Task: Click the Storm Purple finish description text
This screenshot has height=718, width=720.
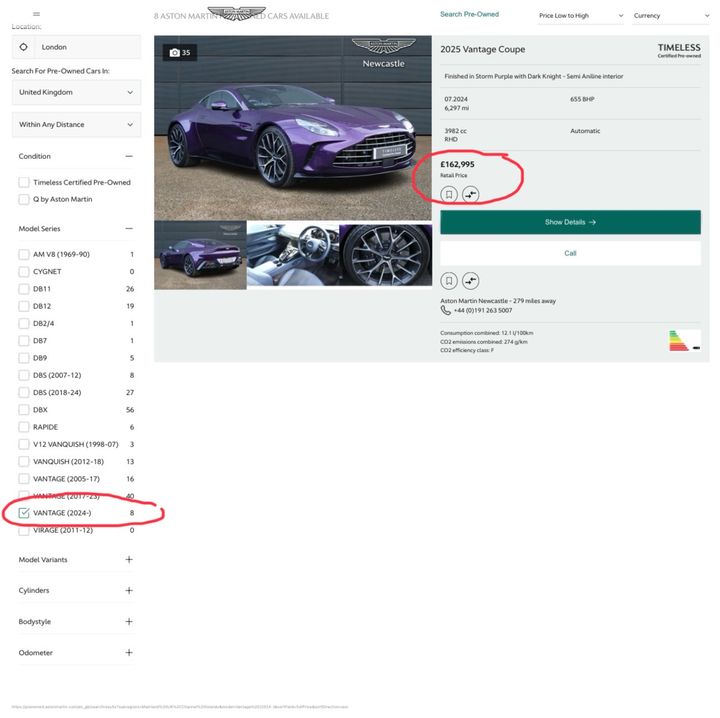Action: click(x=534, y=76)
